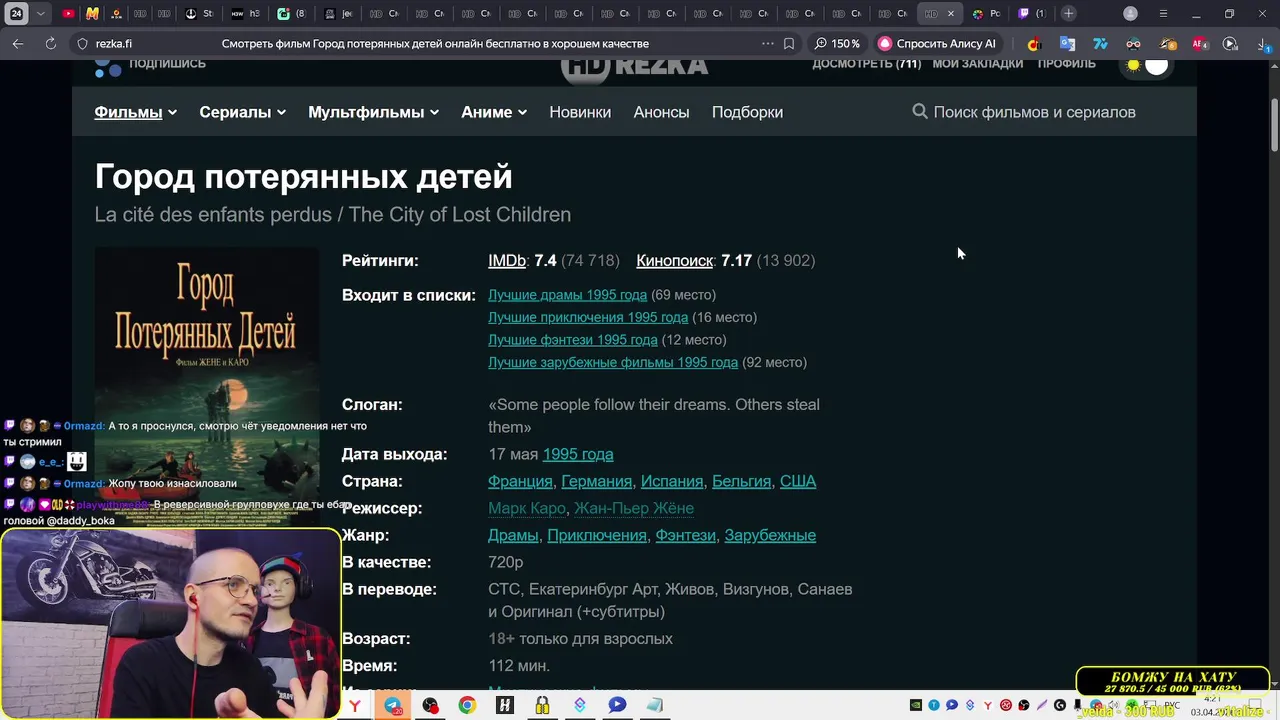The image size is (1280, 720).
Task: Open the browser hamburger menu
Action: [x=1163, y=13]
